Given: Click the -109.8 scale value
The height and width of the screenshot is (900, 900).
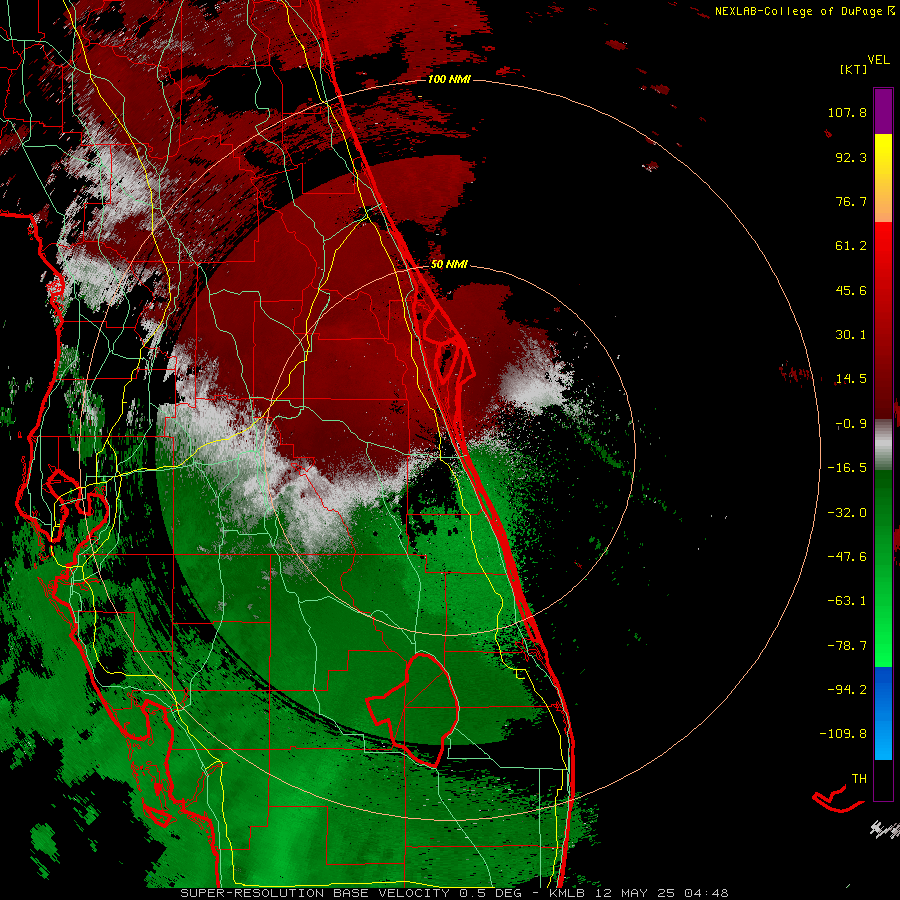Looking at the screenshot, I should [x=843, y=734].
